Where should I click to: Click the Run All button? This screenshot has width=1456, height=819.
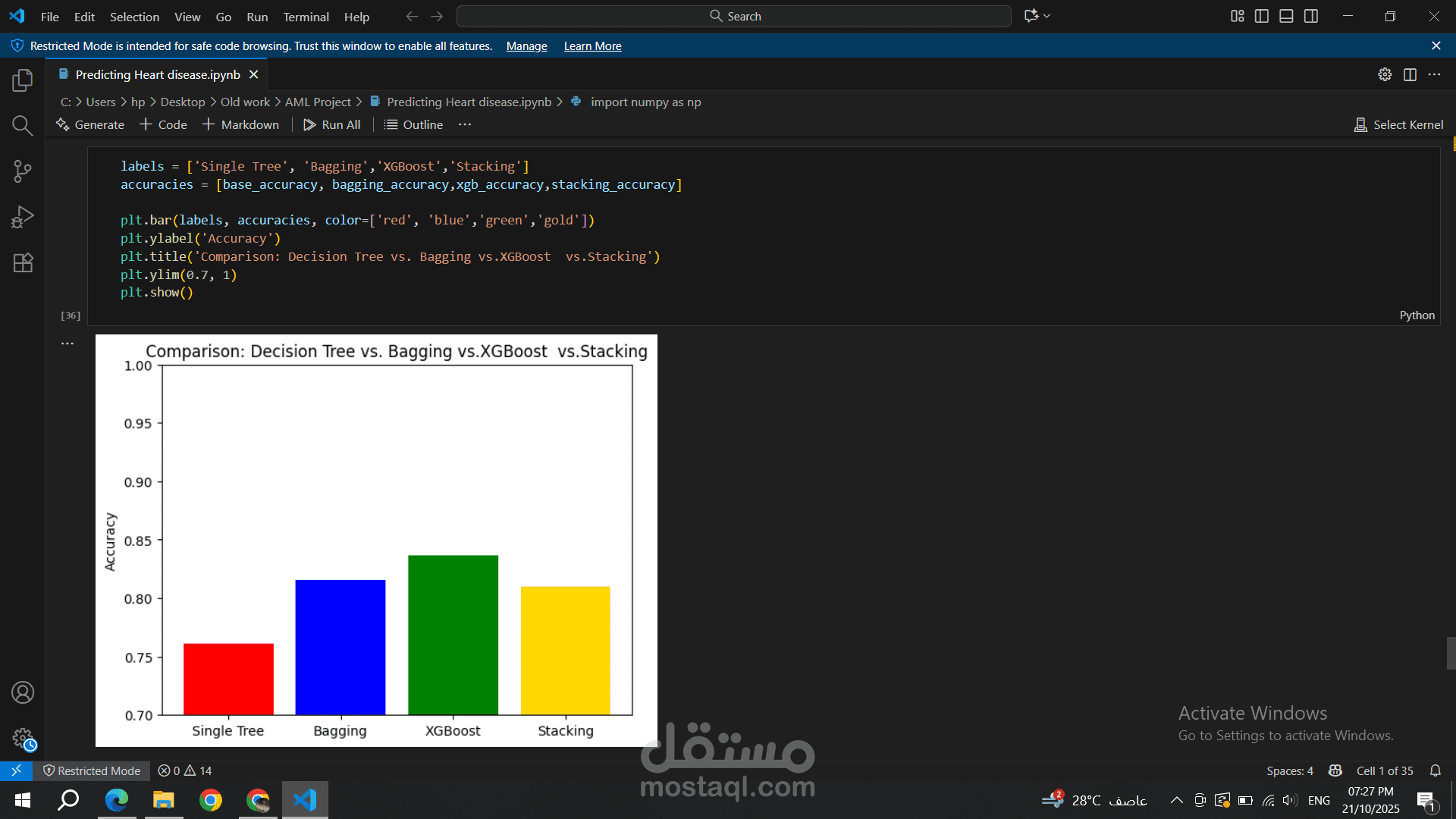332,124
